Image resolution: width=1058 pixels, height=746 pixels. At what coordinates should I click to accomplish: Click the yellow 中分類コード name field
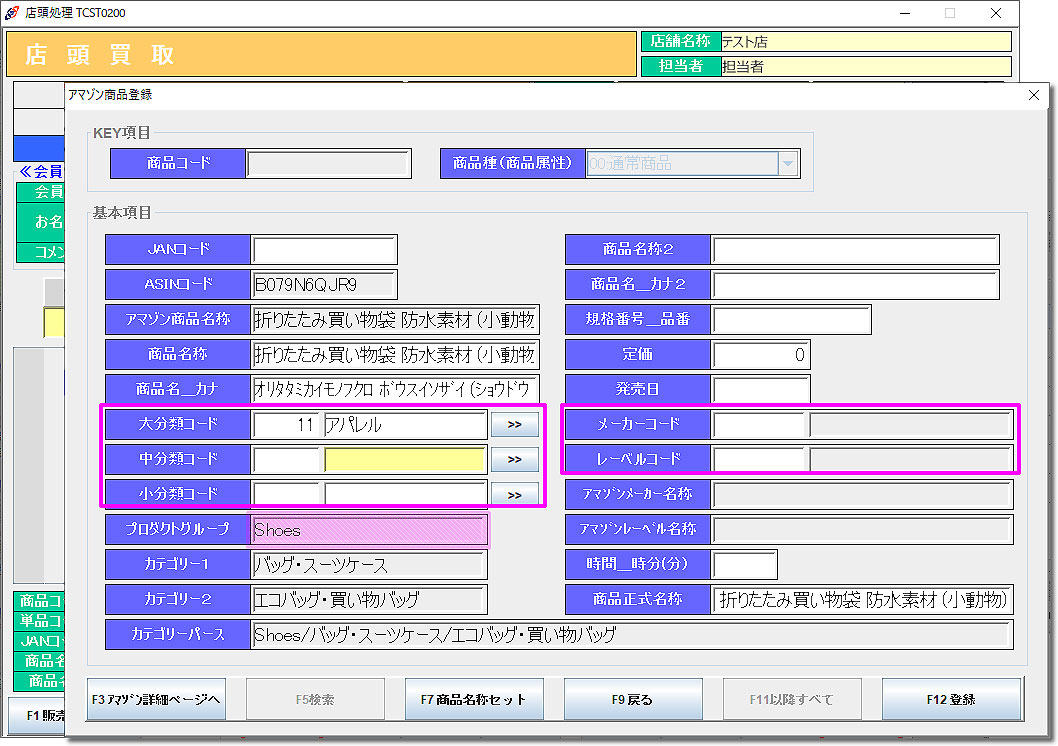click(405, 459)
